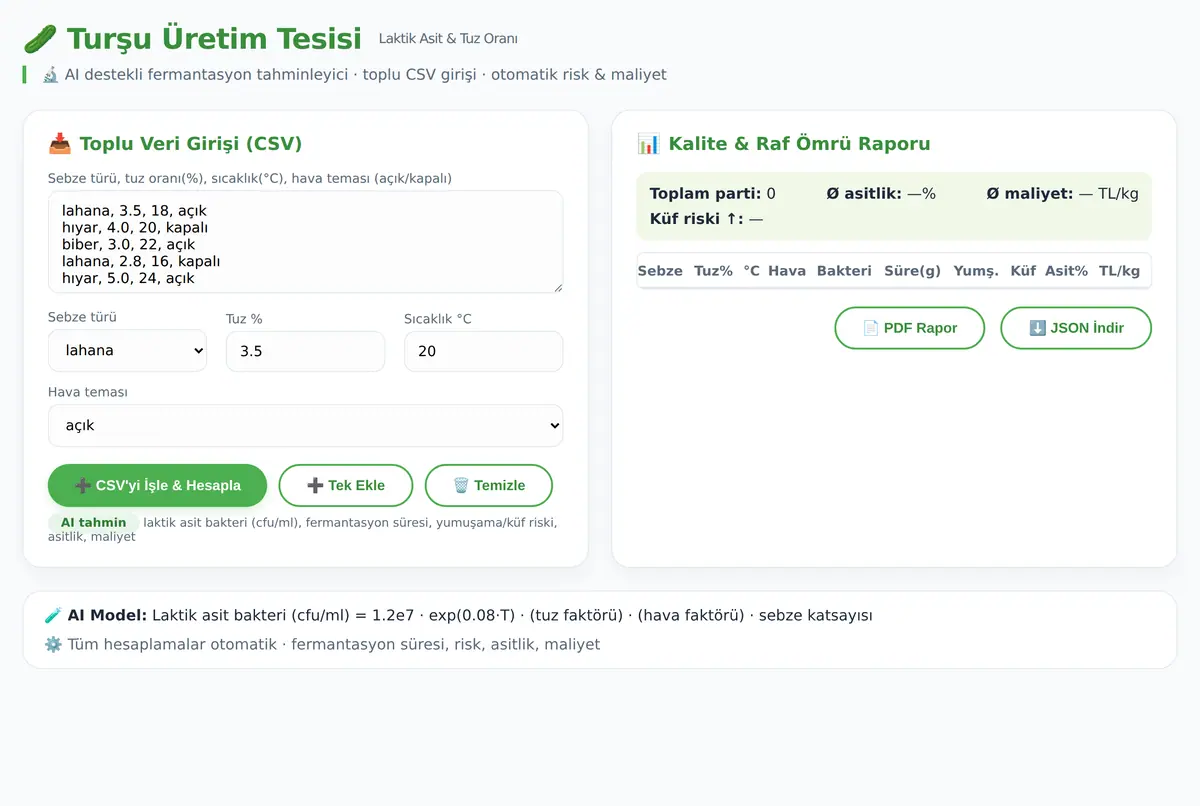Click the Hava column header
Screen dimensions: 1200x806
pos(787,271)
